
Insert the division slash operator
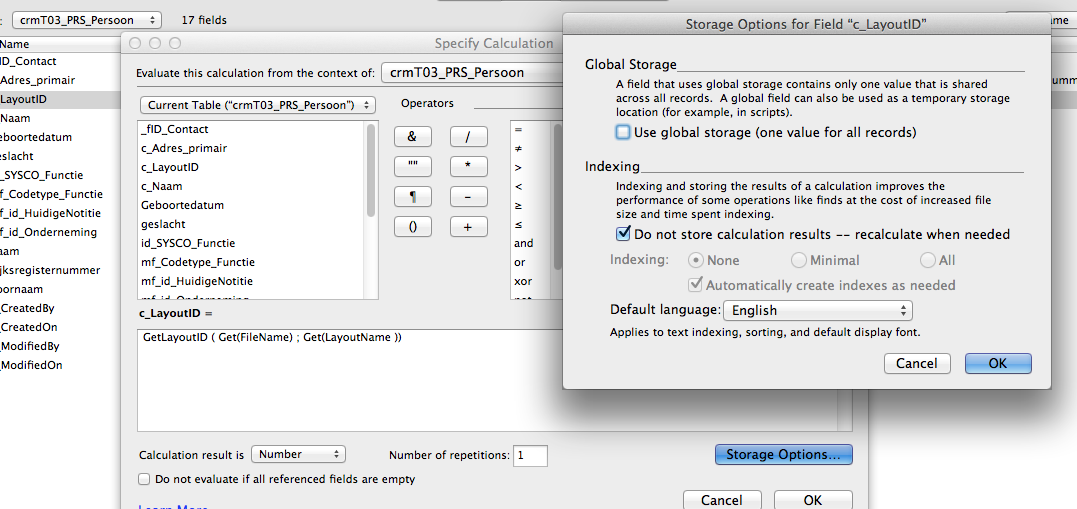tap(468, 137)
